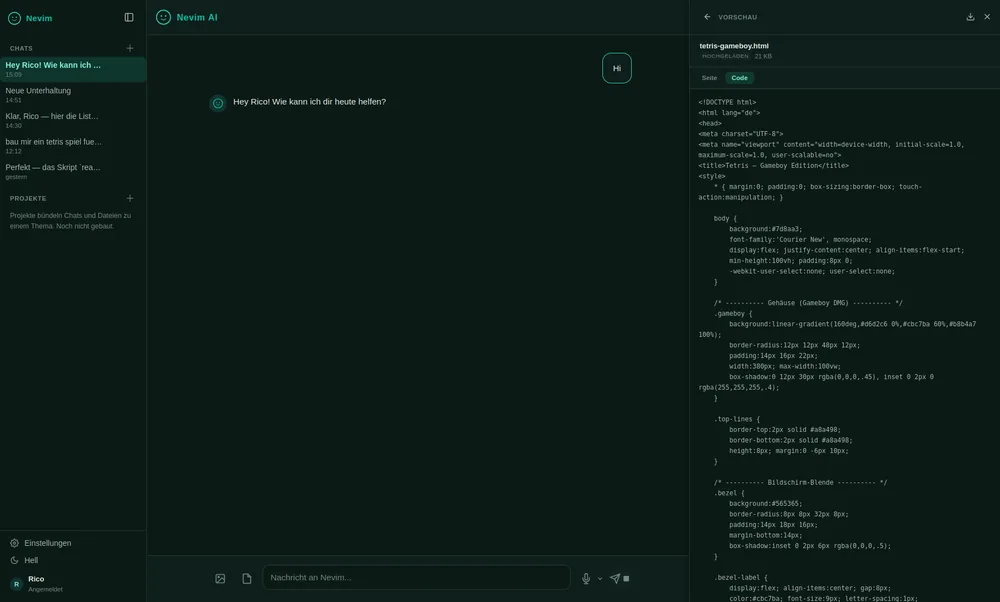Click the '.gameboy {' selector line

click(733, 314)
